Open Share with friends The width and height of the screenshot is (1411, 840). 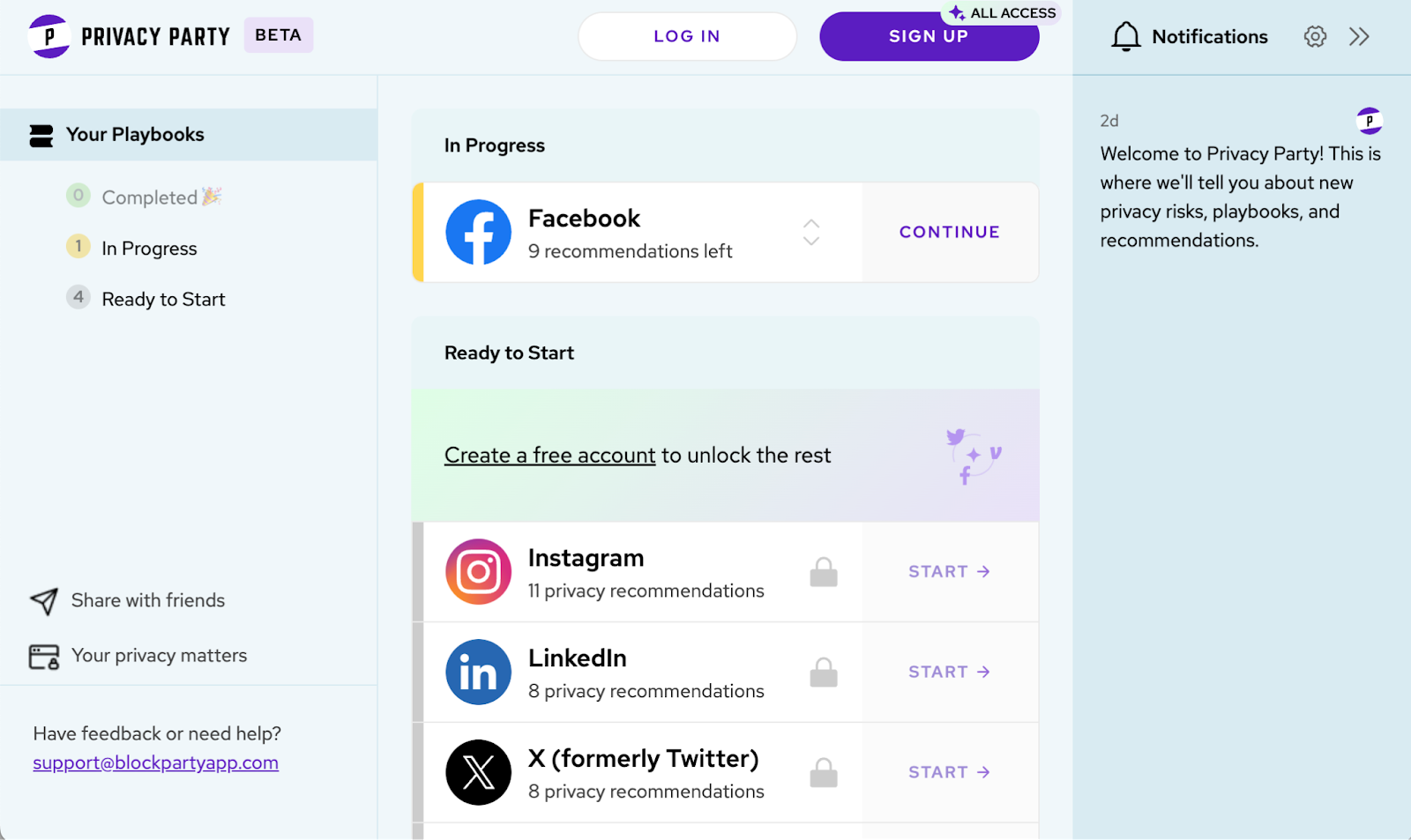click(x=147, y=600)
